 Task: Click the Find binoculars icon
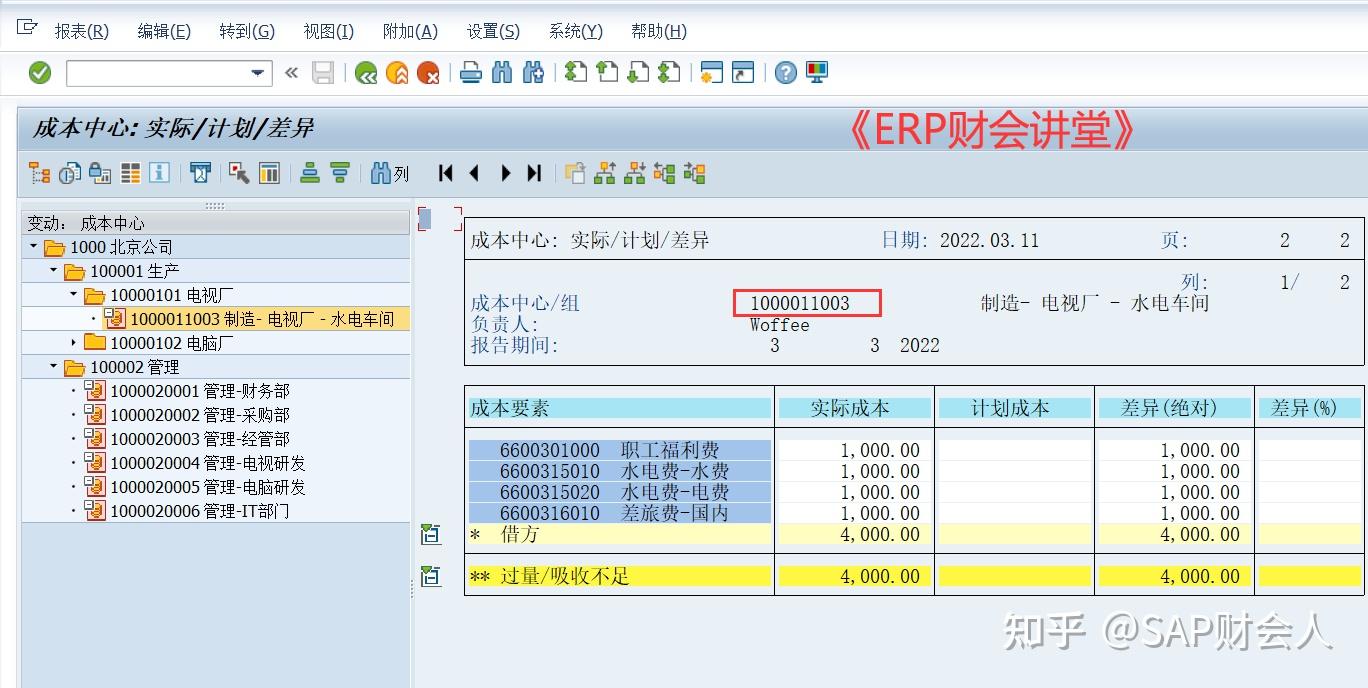(x=502, y=72)
